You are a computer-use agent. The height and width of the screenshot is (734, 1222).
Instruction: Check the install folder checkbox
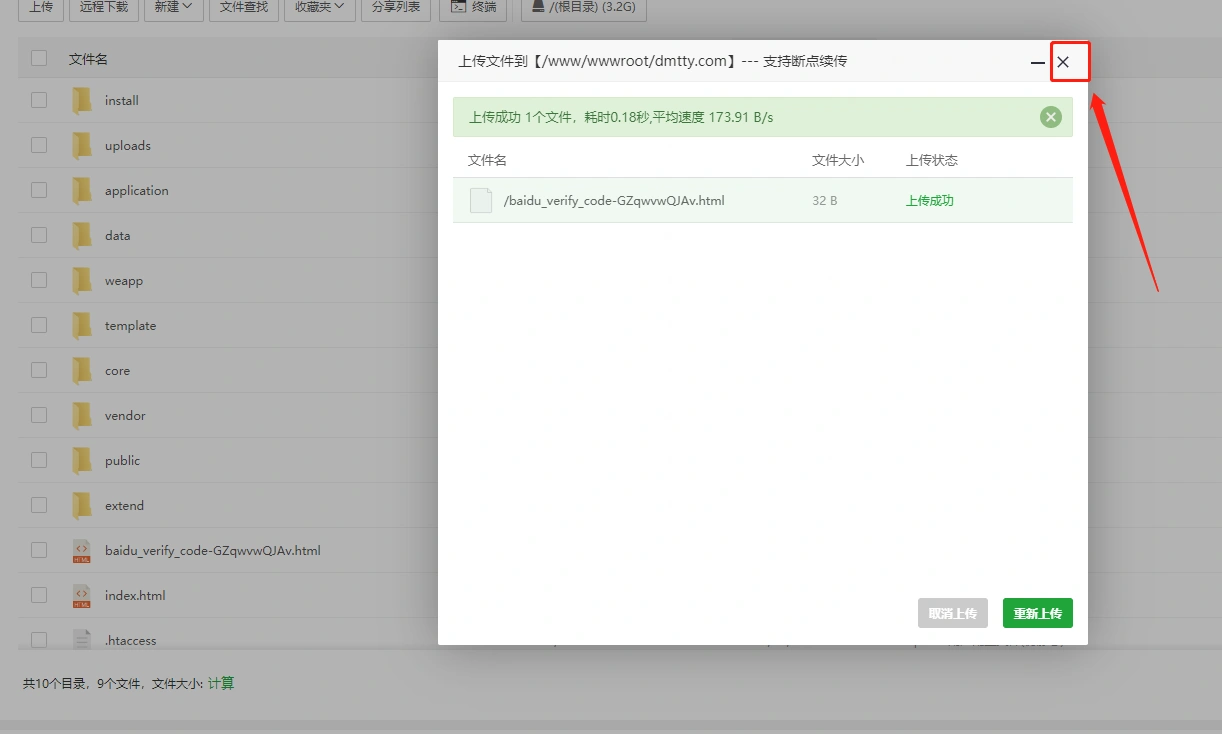tap(39, 100)
